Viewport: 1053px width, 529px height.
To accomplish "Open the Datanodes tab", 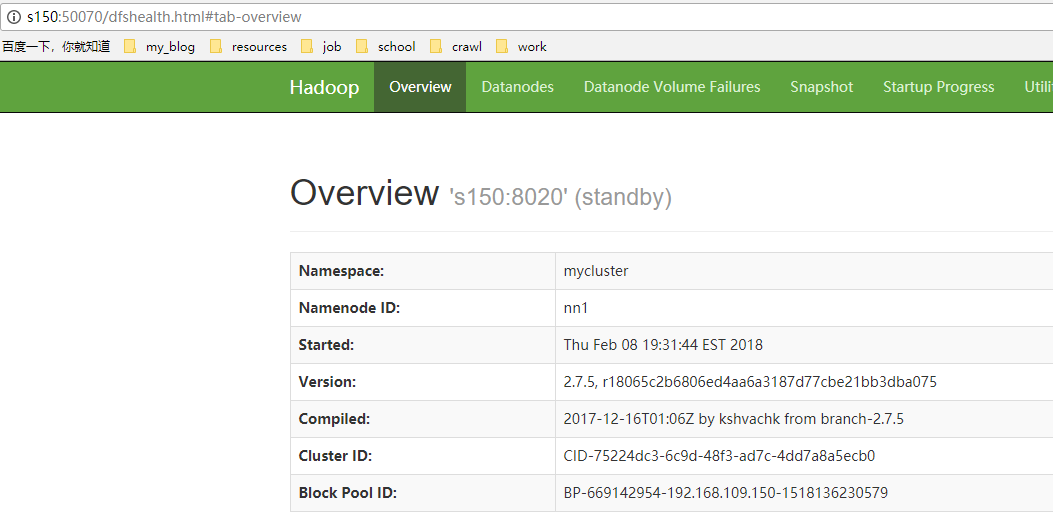I will (x=518, y=87).
